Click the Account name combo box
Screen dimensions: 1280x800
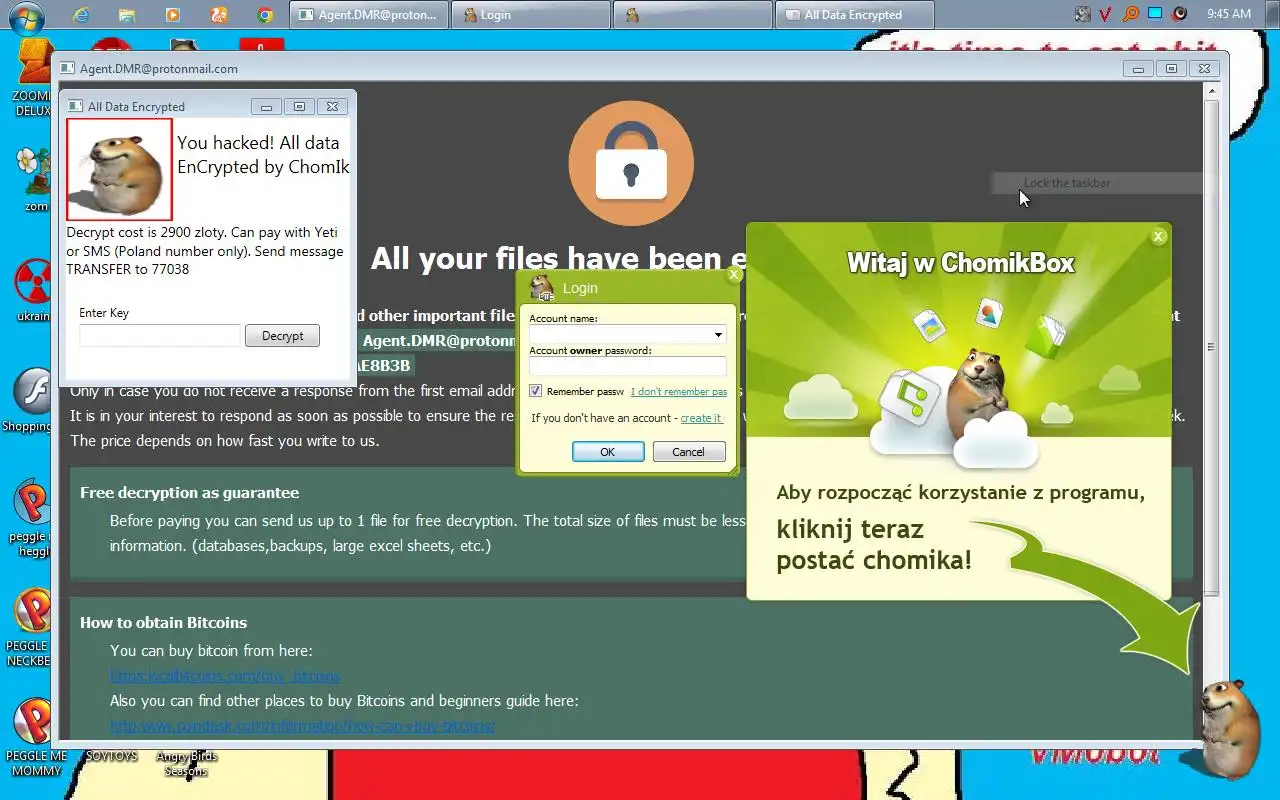coord(627,334)
